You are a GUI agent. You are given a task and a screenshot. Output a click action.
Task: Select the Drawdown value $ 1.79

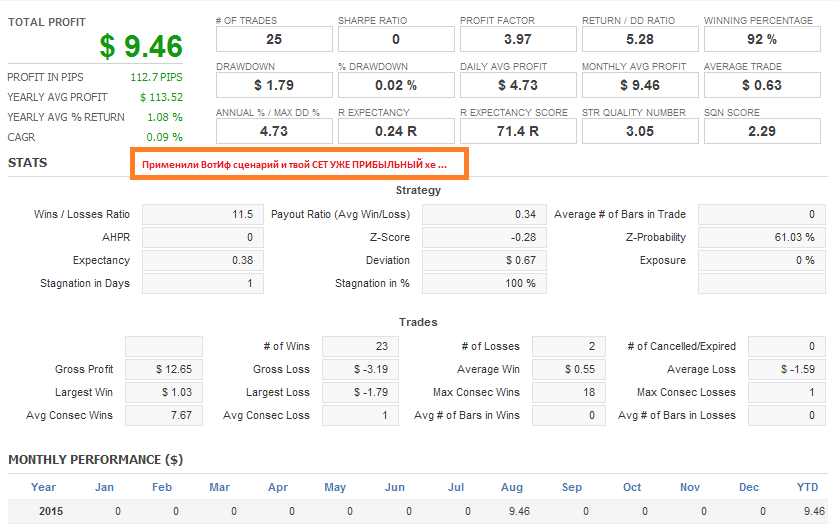(x=274, y=85)
